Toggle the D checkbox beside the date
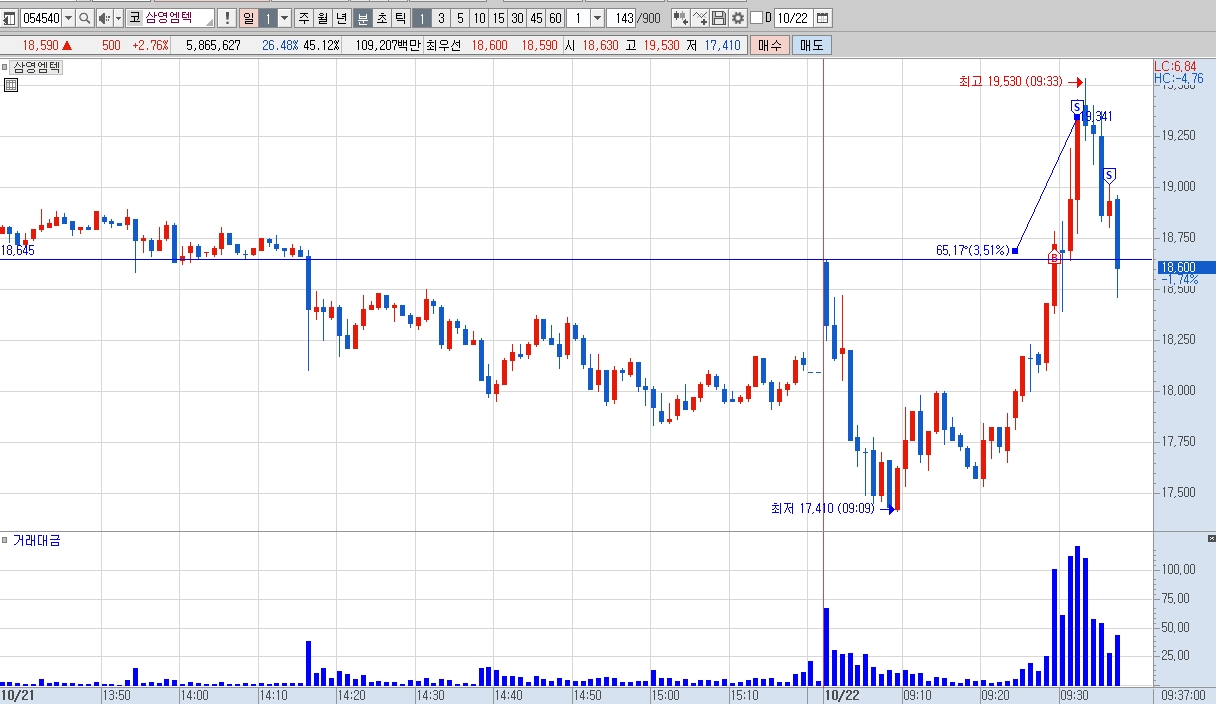Image resolution: width=1216 pixels, height=704 pixels. click(756, 18)
